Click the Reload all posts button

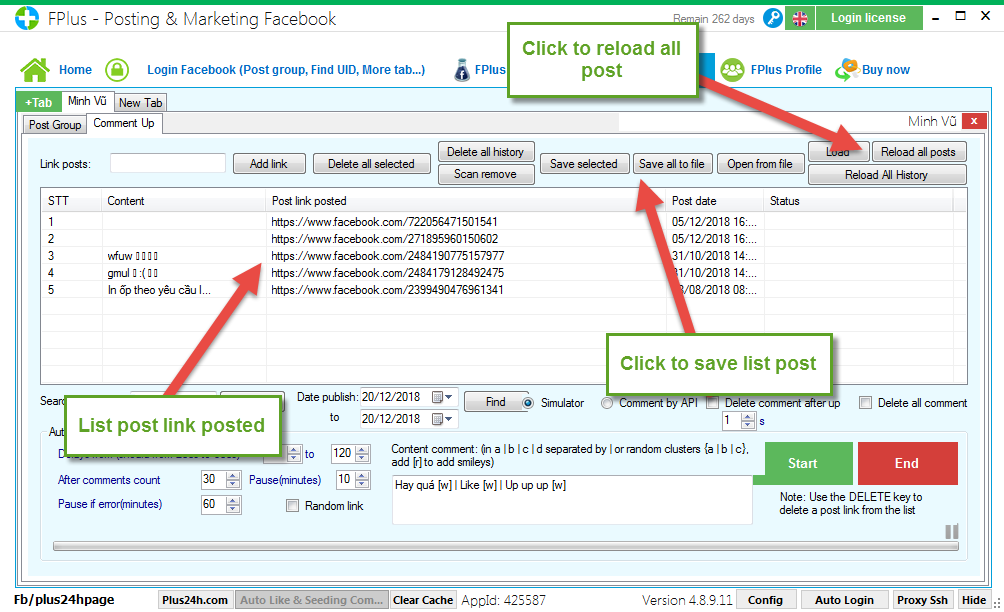918,152
